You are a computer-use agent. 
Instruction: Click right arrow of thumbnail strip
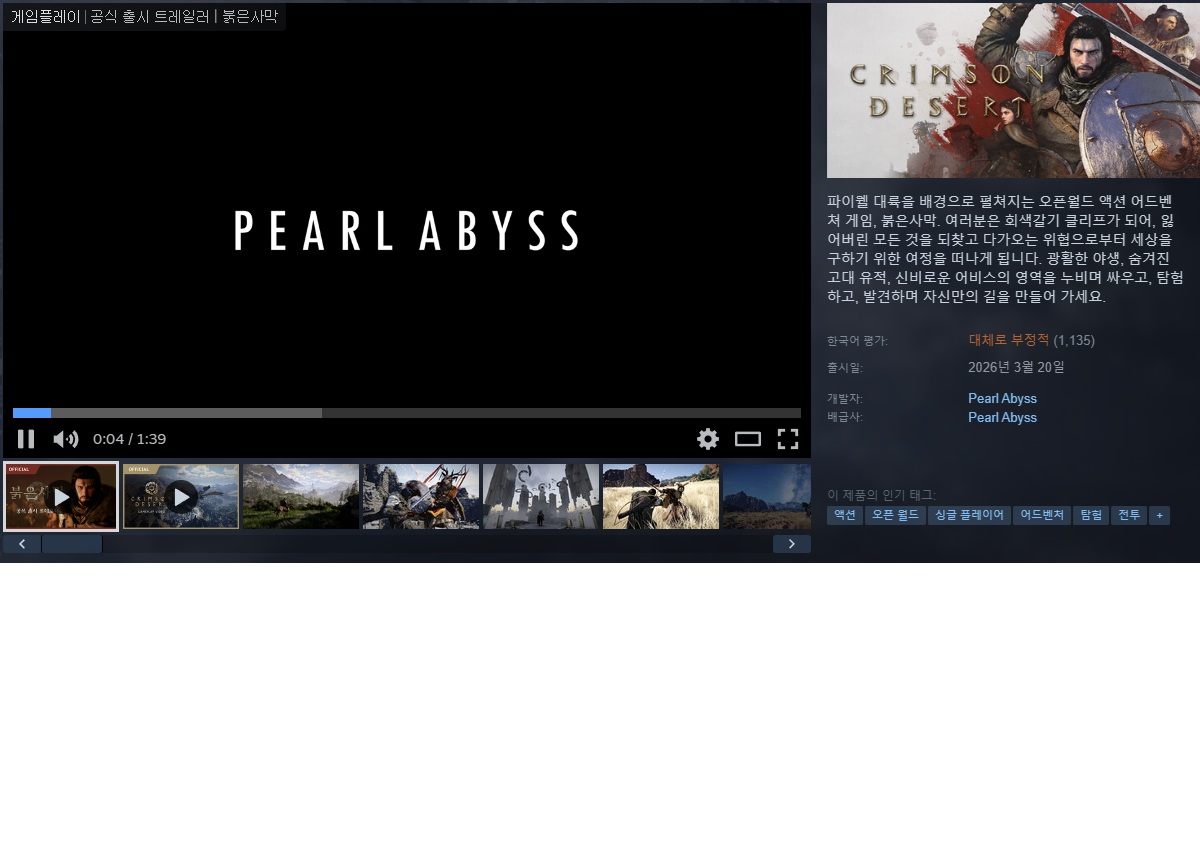point(792,544)
